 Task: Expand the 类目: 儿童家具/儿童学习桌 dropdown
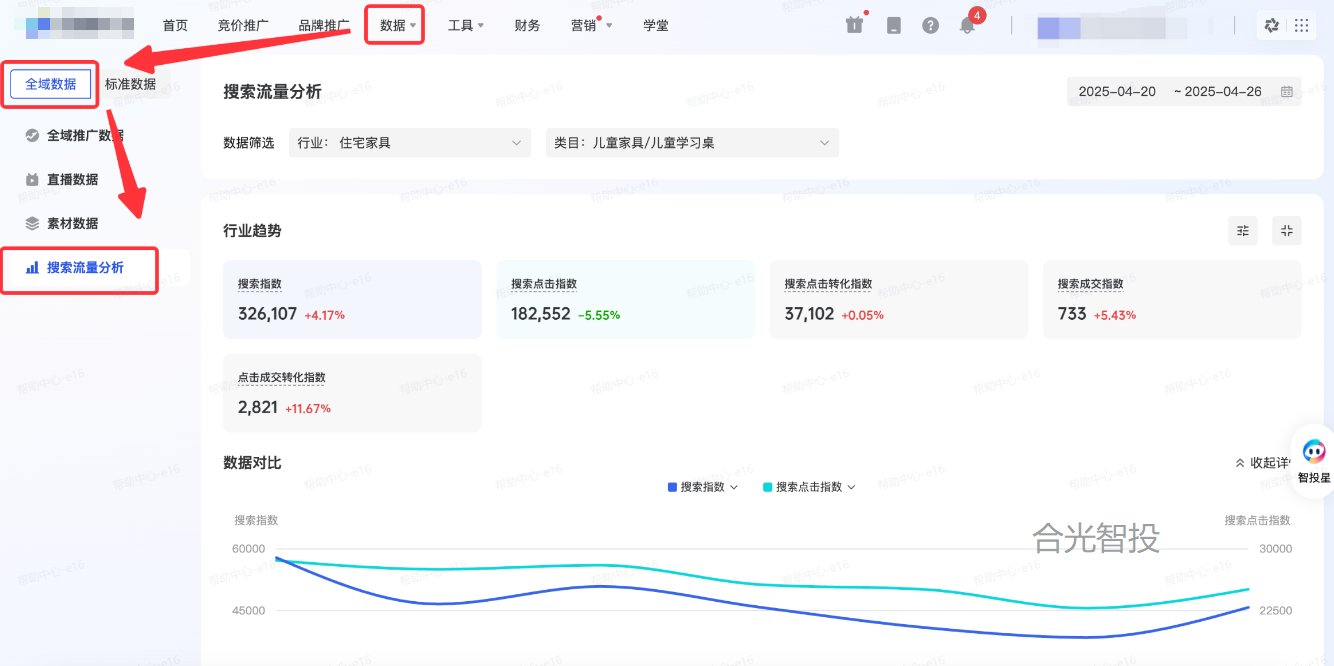tap(692, 143)
